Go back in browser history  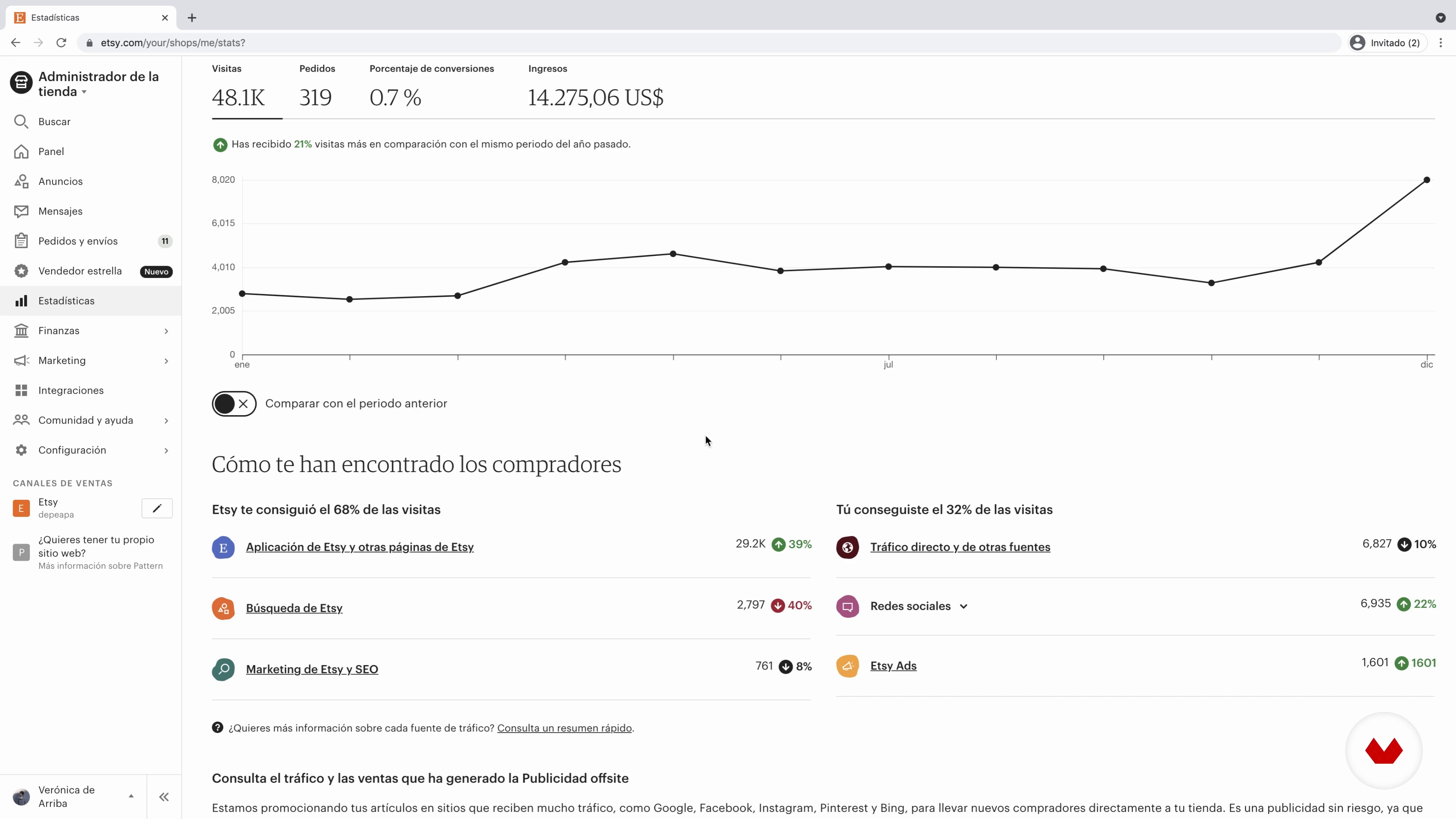(16, 42)
